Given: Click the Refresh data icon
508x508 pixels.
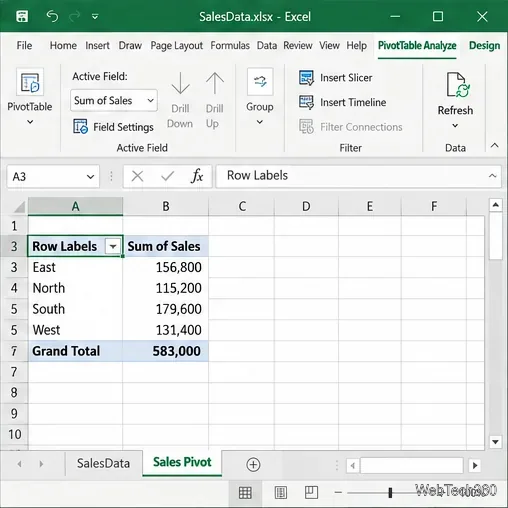Looking at the screenshot, I should point(458,85).
